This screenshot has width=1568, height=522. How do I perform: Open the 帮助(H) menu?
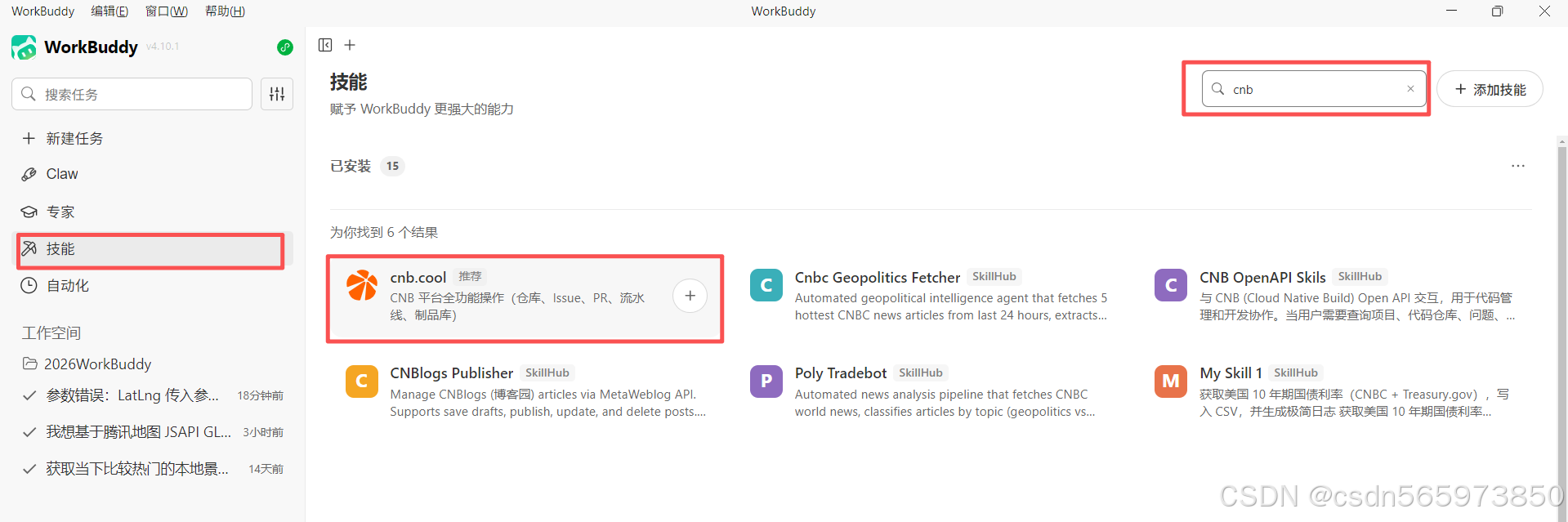[x=225, y=11]
